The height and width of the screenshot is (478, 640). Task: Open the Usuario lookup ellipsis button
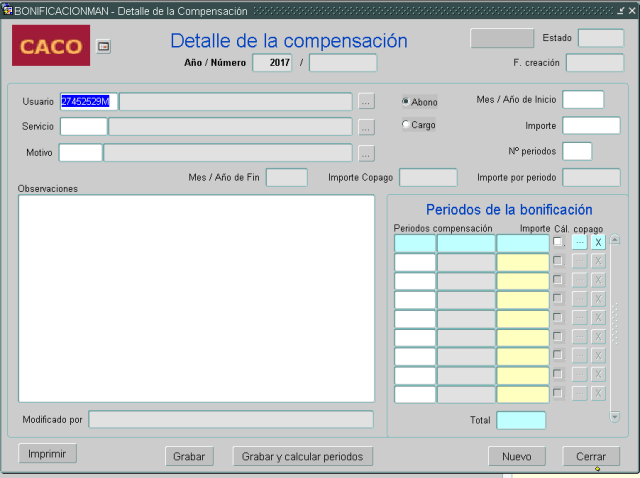pyautogui.click(x=366, y=101)
